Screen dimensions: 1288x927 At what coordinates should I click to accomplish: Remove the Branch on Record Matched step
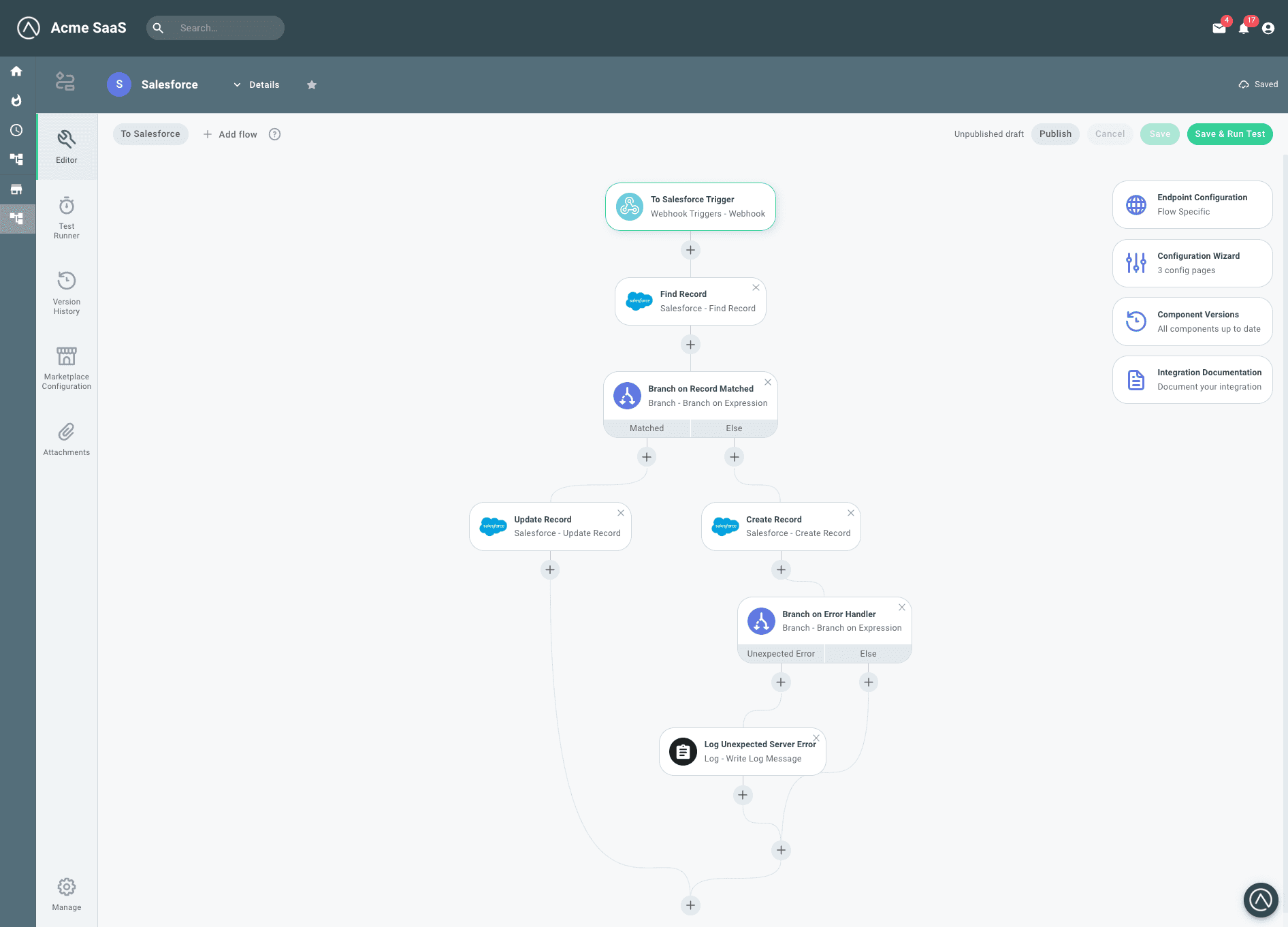pos(768,382)
